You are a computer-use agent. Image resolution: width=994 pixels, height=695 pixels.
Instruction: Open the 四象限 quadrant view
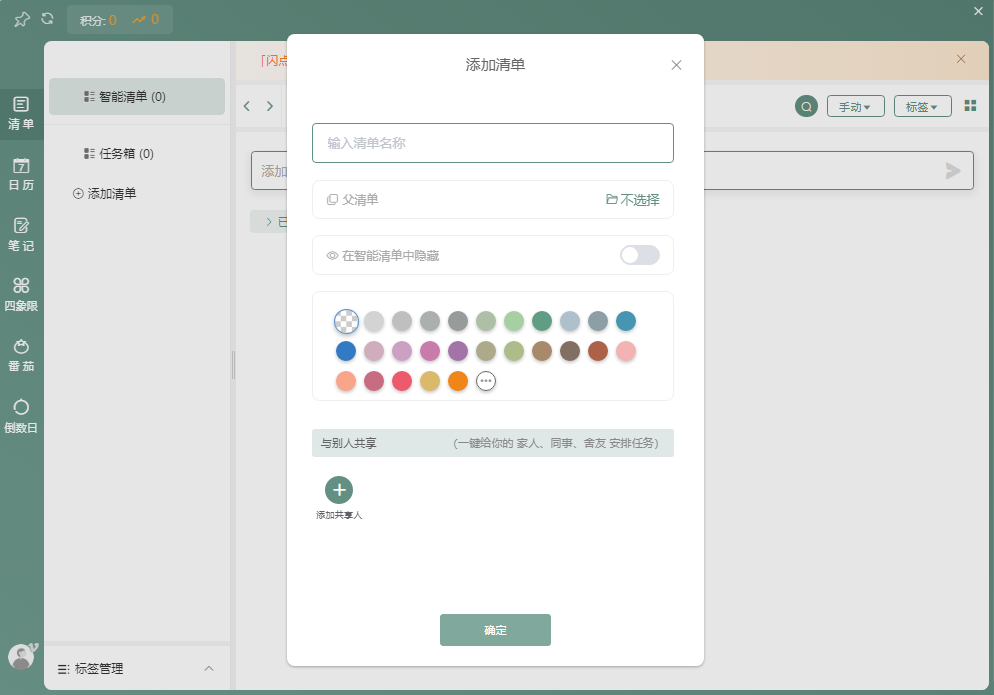[x=21, y=294]
